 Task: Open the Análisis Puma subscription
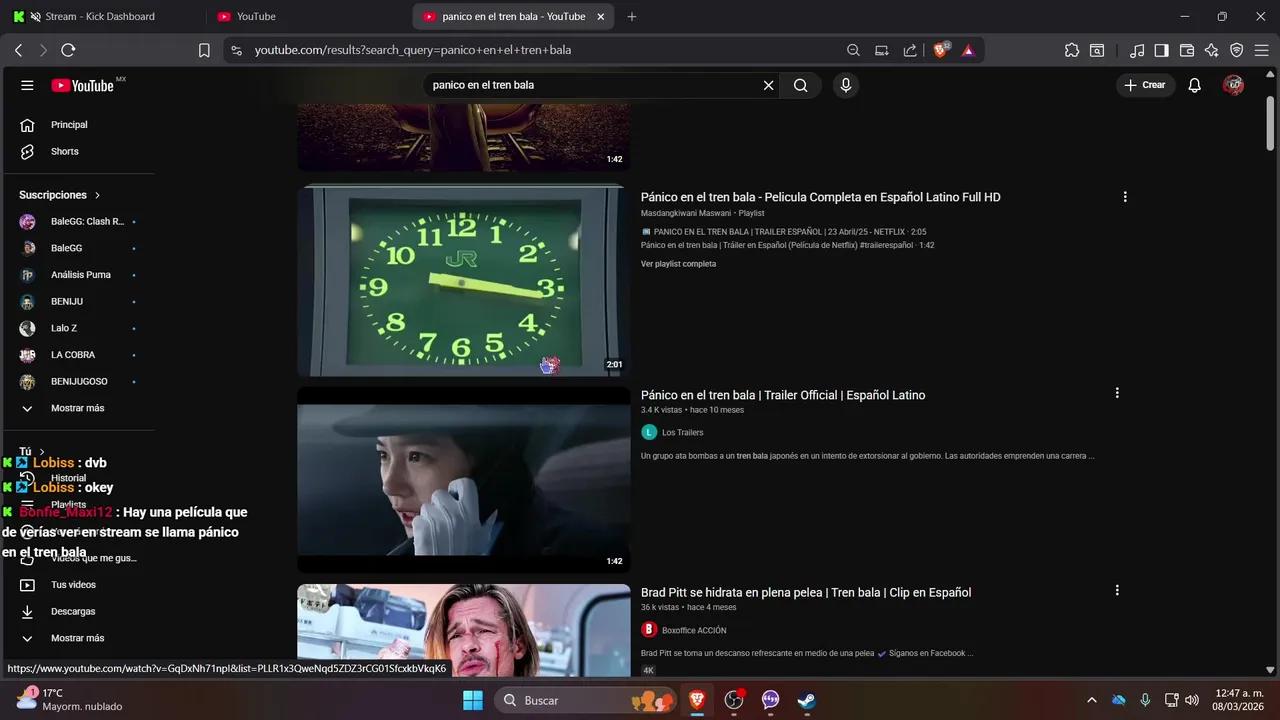pyautogui.click(x=80, y=275)
